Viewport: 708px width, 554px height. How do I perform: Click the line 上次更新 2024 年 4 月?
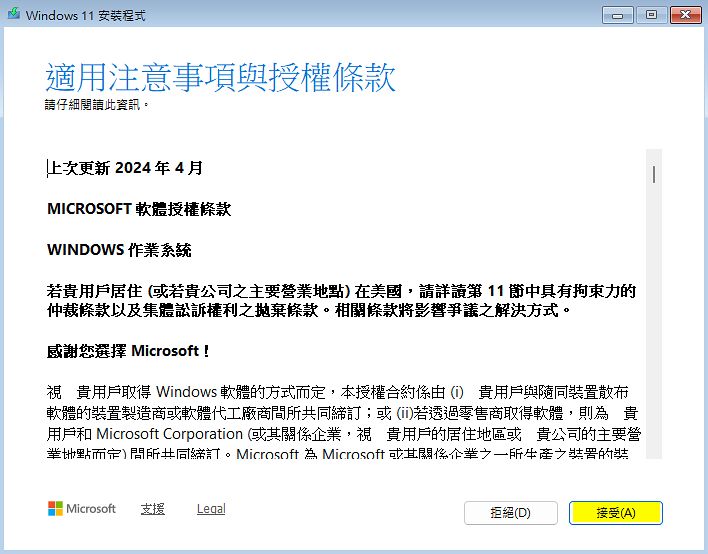[x=125, y=168]
